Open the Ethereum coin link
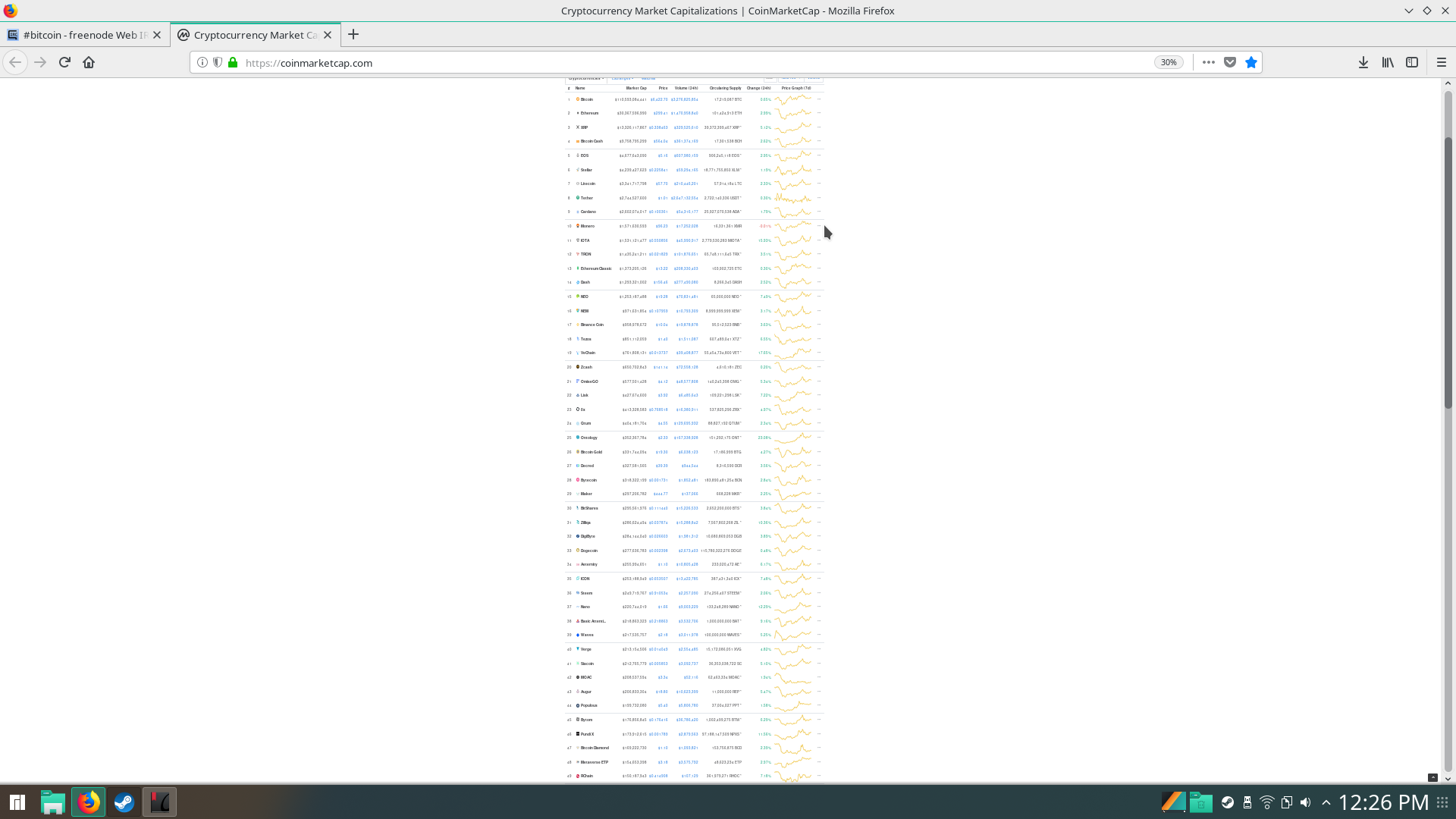The width and height of the screenshot is (1456, 819). tap(589, 113)
